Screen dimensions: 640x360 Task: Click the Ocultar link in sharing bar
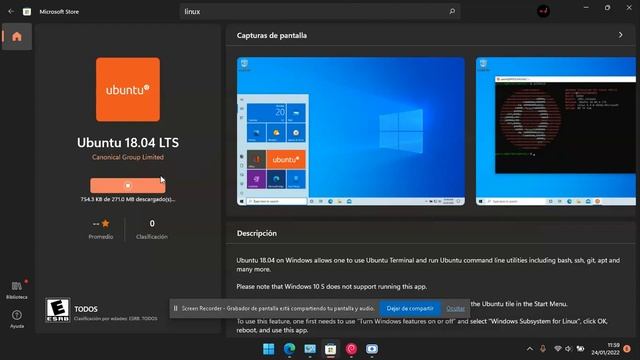[x=455, y=309]
